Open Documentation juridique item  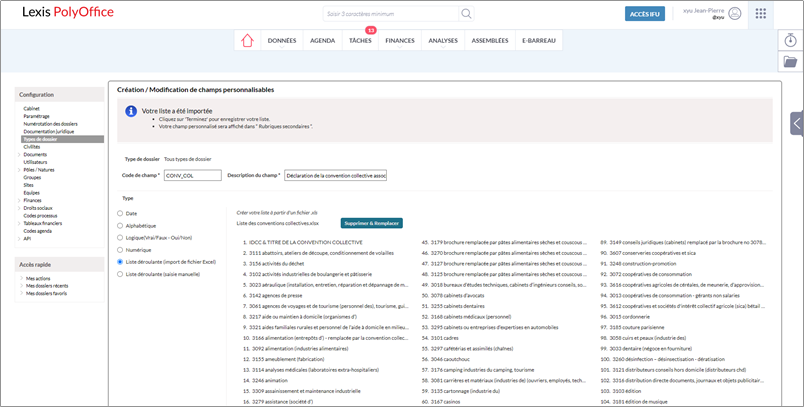(x=49, y=132)
